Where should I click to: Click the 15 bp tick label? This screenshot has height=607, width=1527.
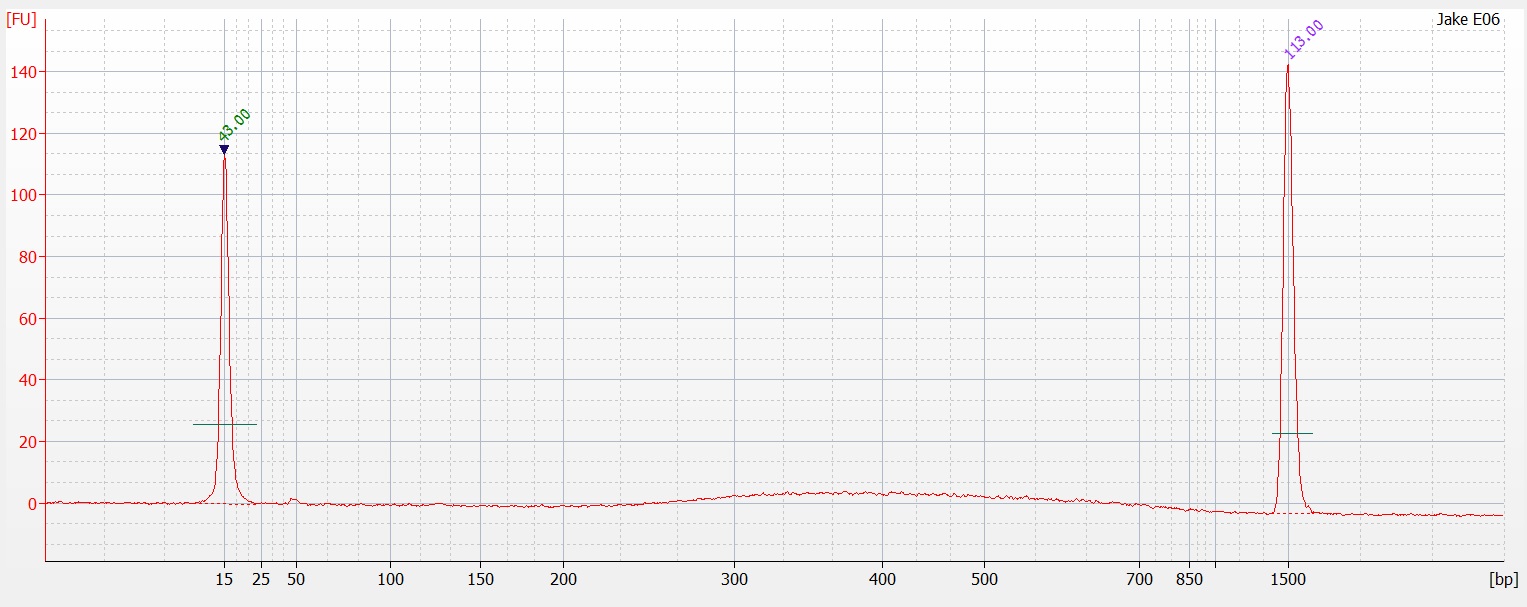click(x=224, y=578)
